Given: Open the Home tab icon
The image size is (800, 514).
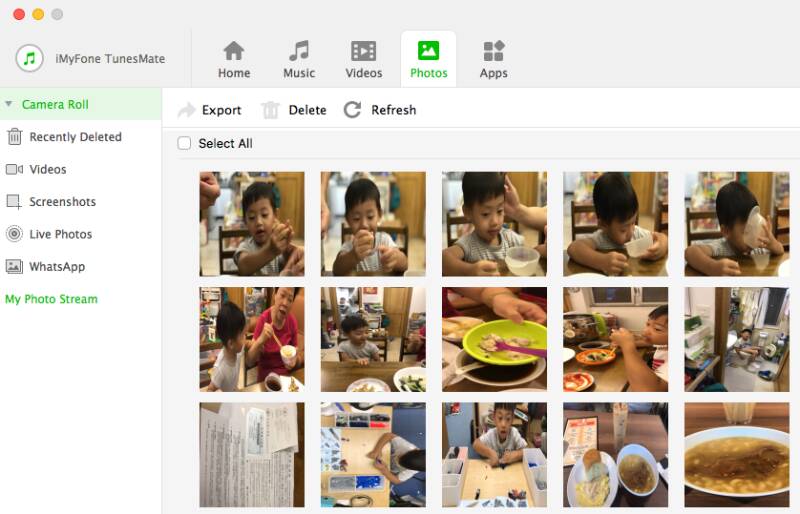Looking at the screenshot, I should pos(234,51).
